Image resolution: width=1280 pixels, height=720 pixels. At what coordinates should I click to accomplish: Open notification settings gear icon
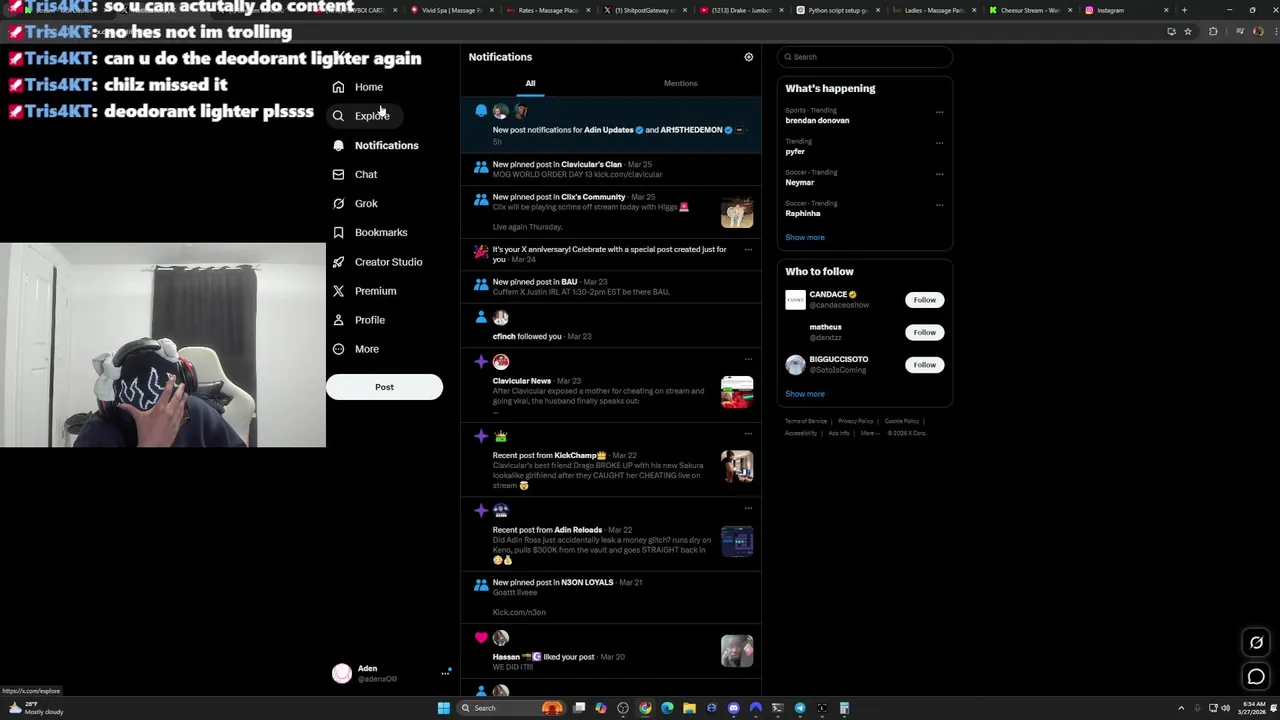pyautogui.click(x=748, y=57)
